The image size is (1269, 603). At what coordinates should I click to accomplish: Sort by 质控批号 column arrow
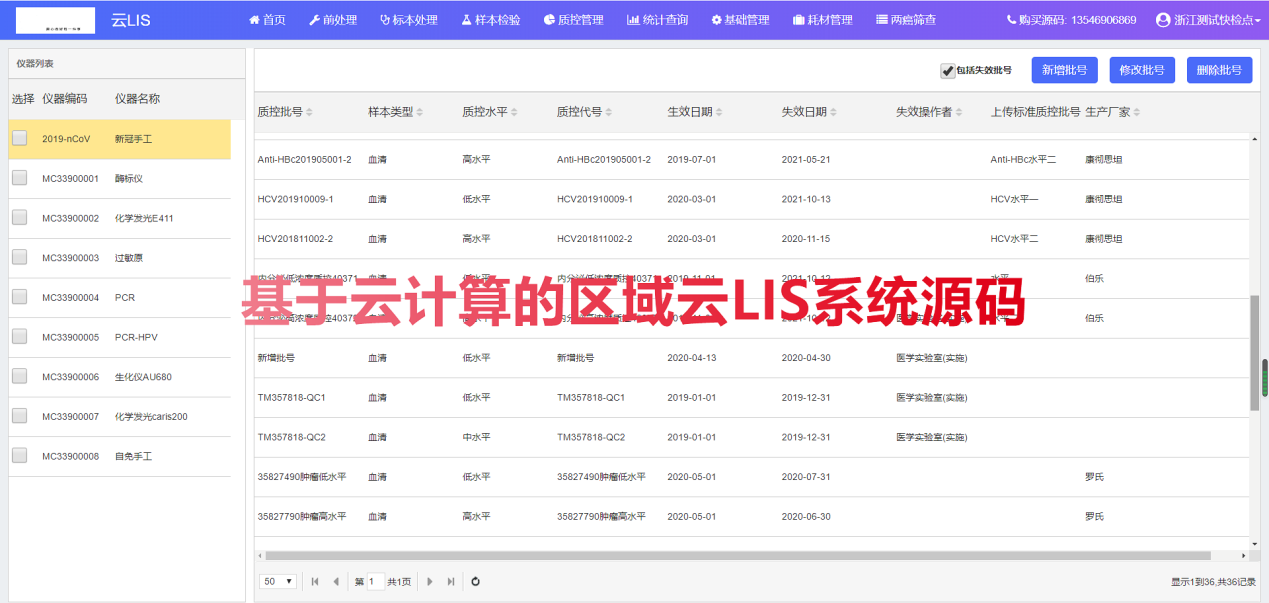tap(310, 112)
